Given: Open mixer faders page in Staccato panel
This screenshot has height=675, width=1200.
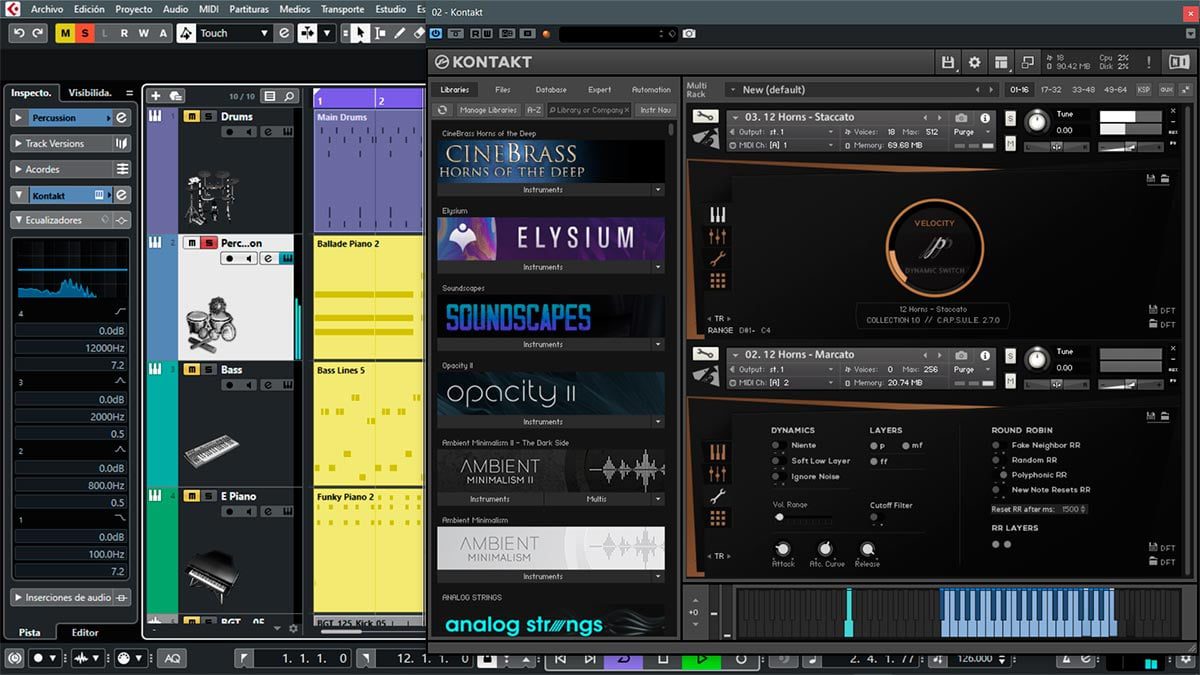Looking at the screenshot, I should pos(717,237).
